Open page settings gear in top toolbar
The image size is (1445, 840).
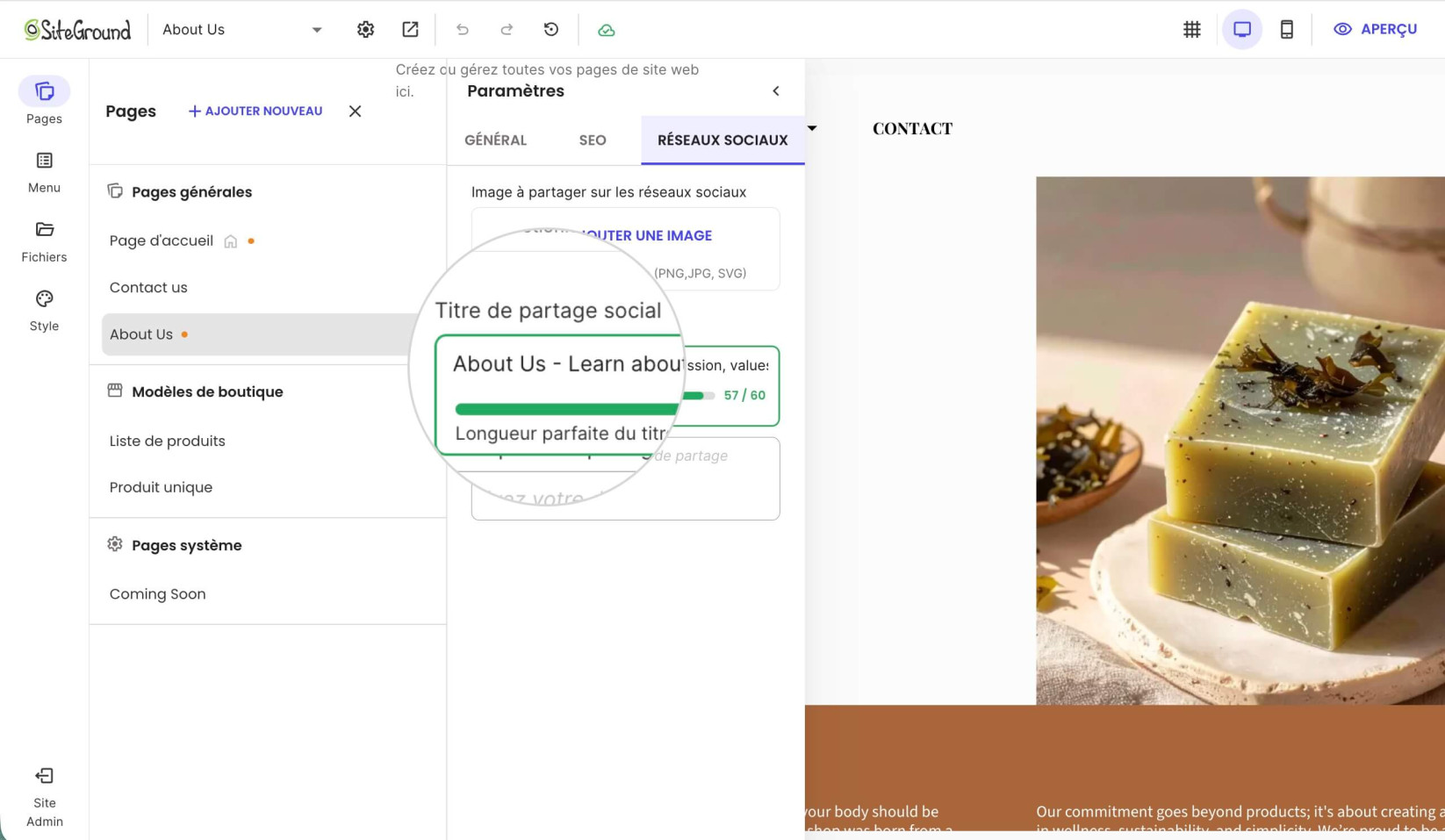point(365,30)
